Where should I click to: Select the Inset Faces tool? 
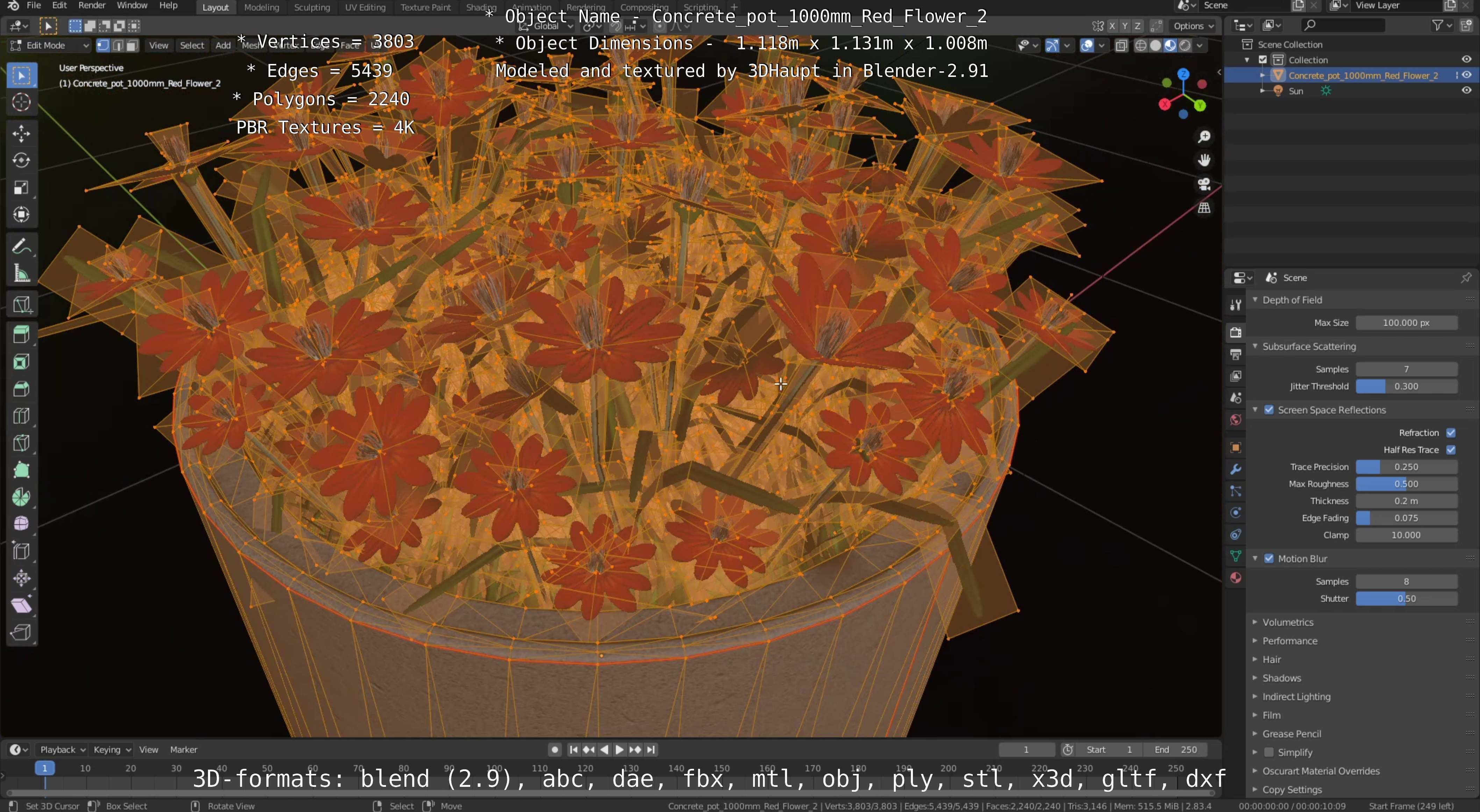21,362
